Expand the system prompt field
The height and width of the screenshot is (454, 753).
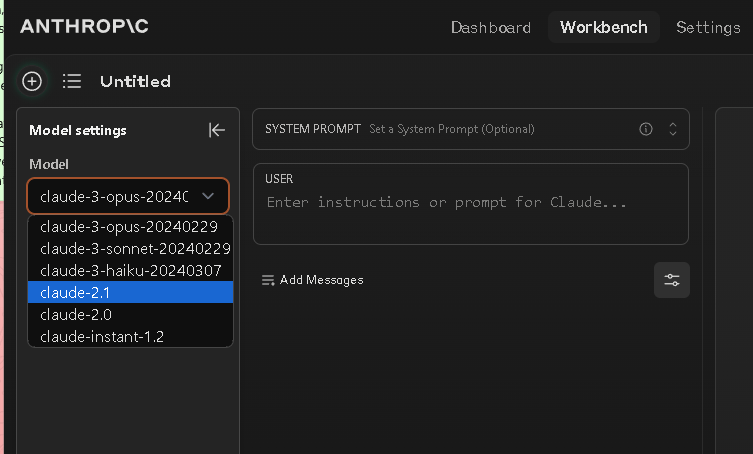click(x=673, y=129)
